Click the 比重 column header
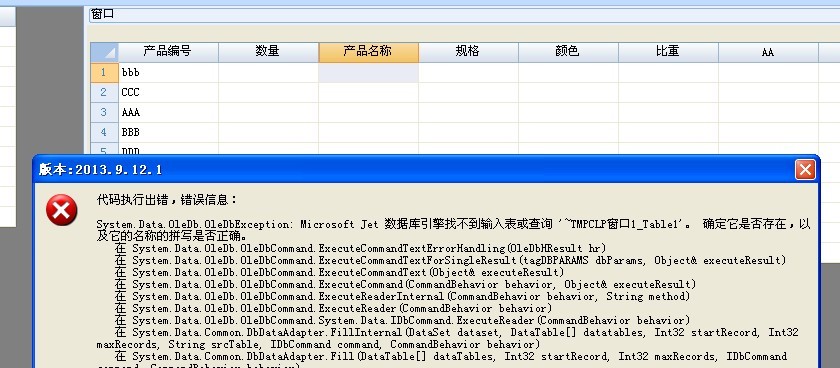Viewport: 840px width, 368px height. (x=668, y=52)
